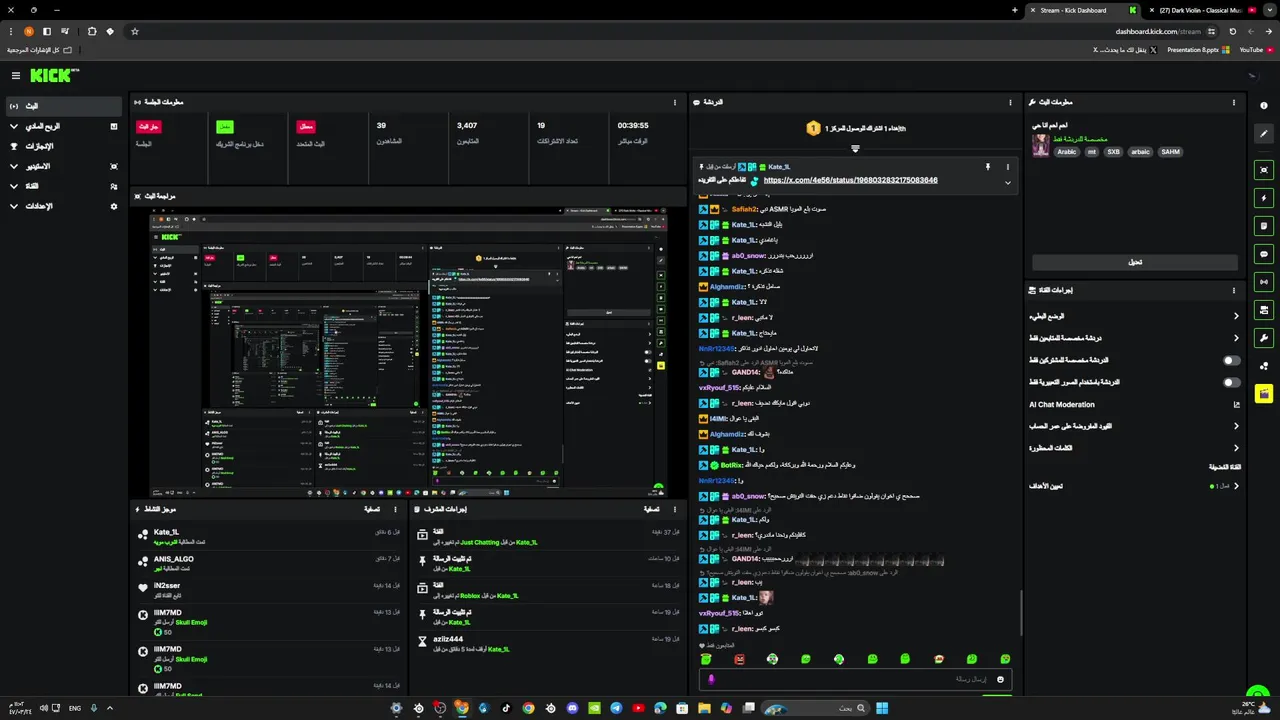Open the الإنجازات sidebar item

[62, 146]
